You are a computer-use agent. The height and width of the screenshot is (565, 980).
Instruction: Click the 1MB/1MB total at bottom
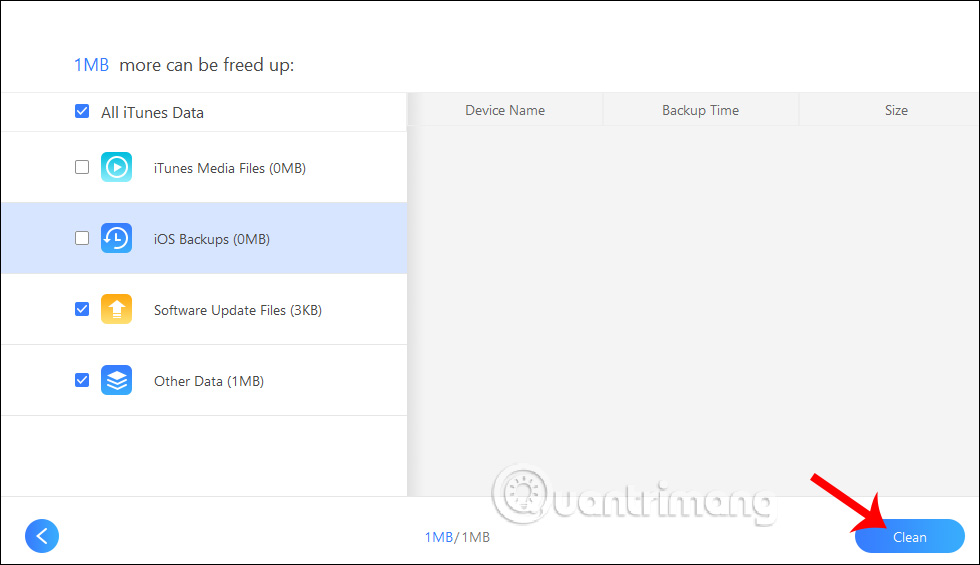(x=458, y=537)
